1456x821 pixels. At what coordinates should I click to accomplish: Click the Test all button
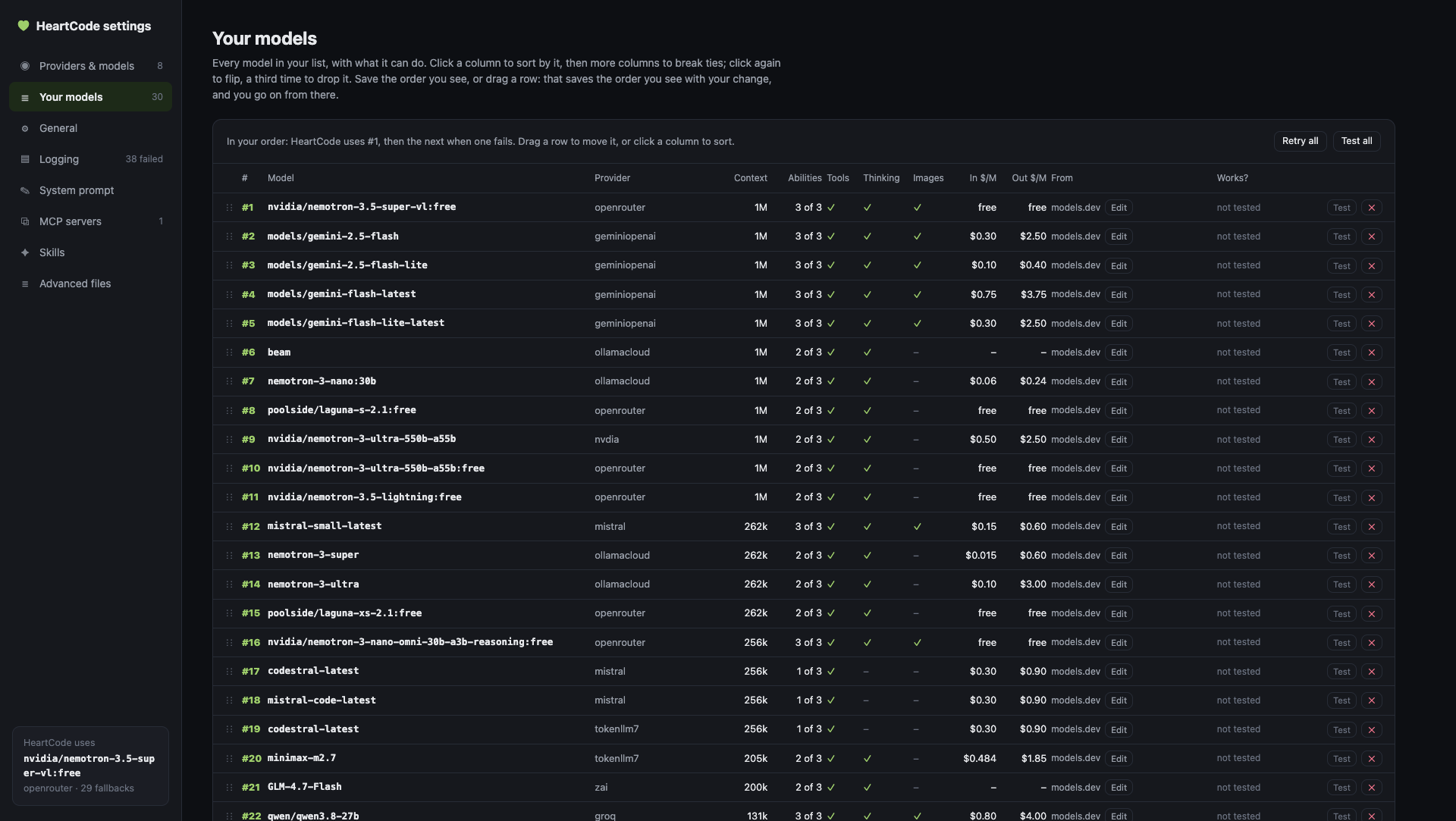coord(1356,141)
